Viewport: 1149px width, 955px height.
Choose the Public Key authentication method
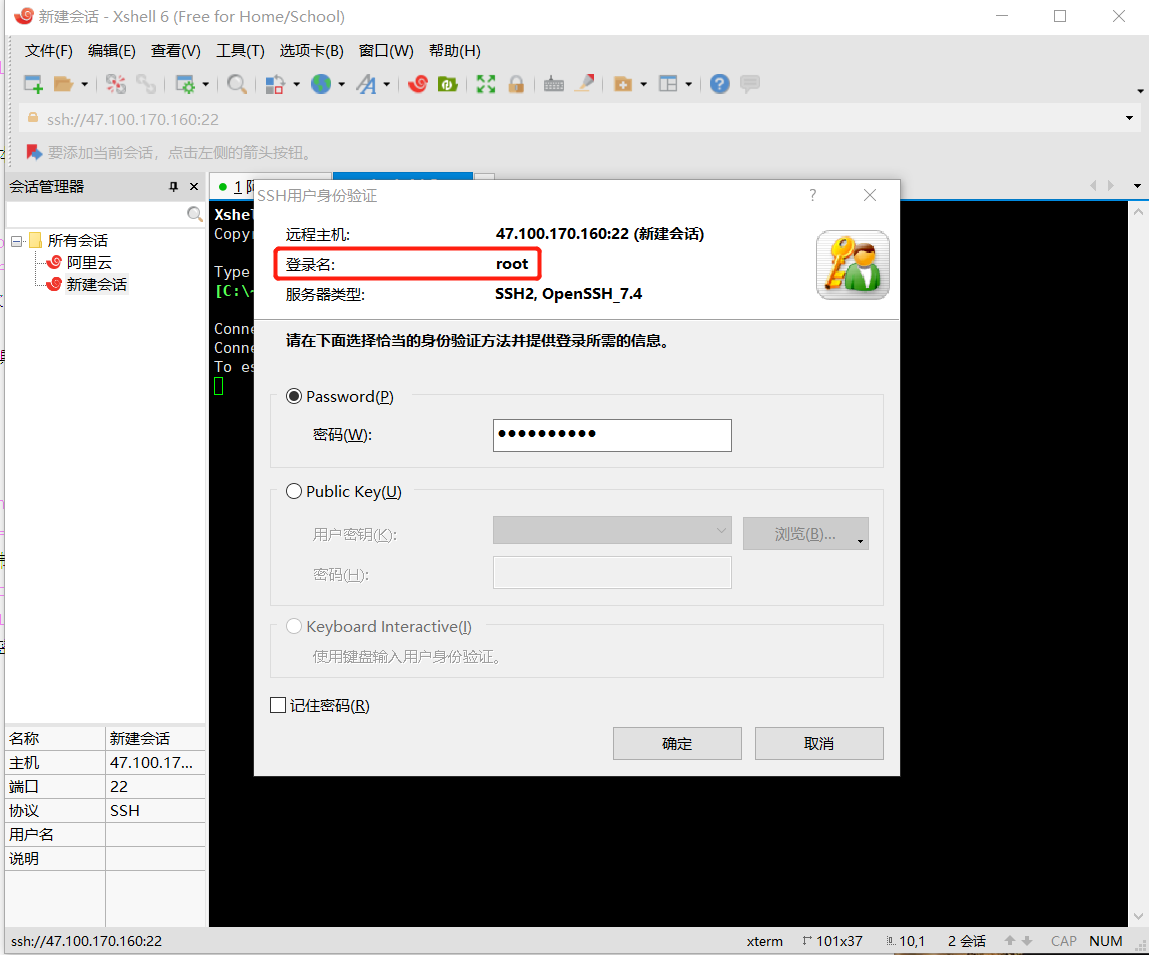294,491
